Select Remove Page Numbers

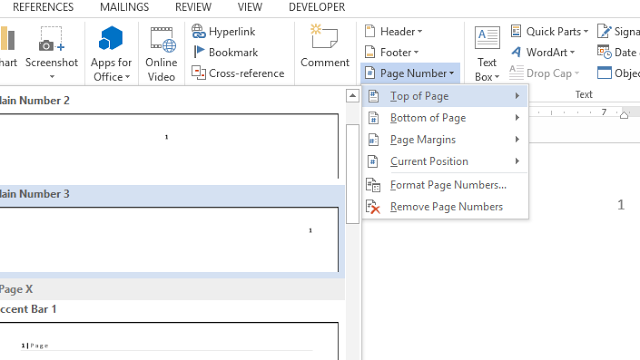pyautogui.click(x=445, y=207)
